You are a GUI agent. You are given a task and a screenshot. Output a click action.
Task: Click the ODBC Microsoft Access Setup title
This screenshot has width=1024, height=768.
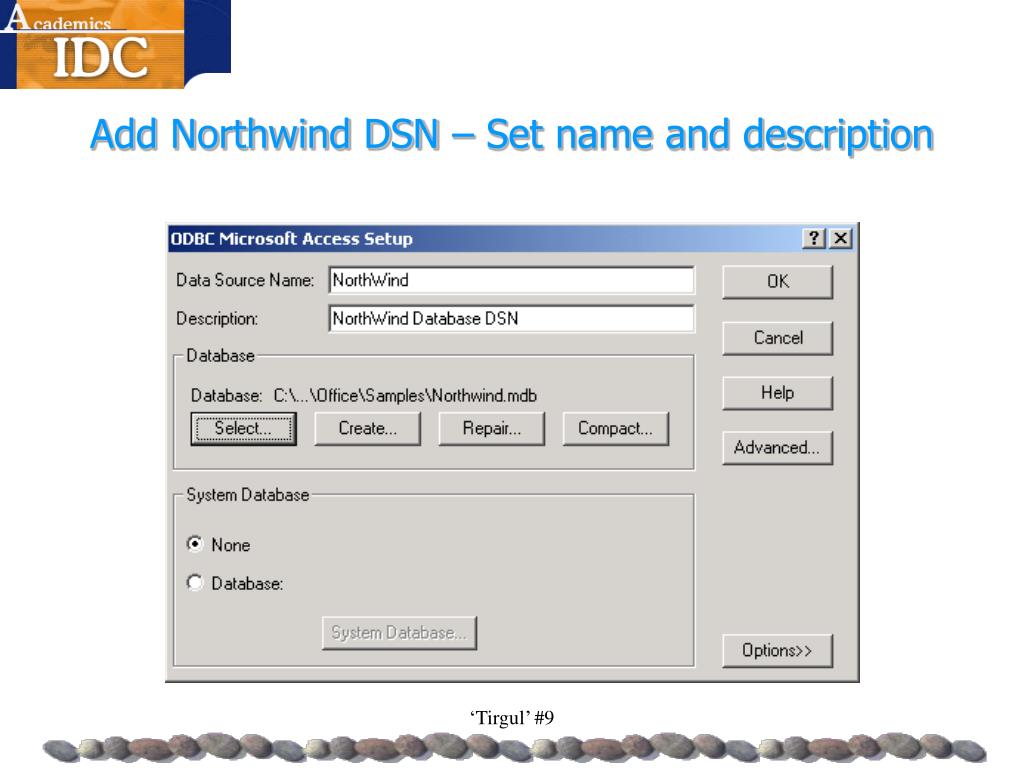pyautogui.click(x=291, y=239)
